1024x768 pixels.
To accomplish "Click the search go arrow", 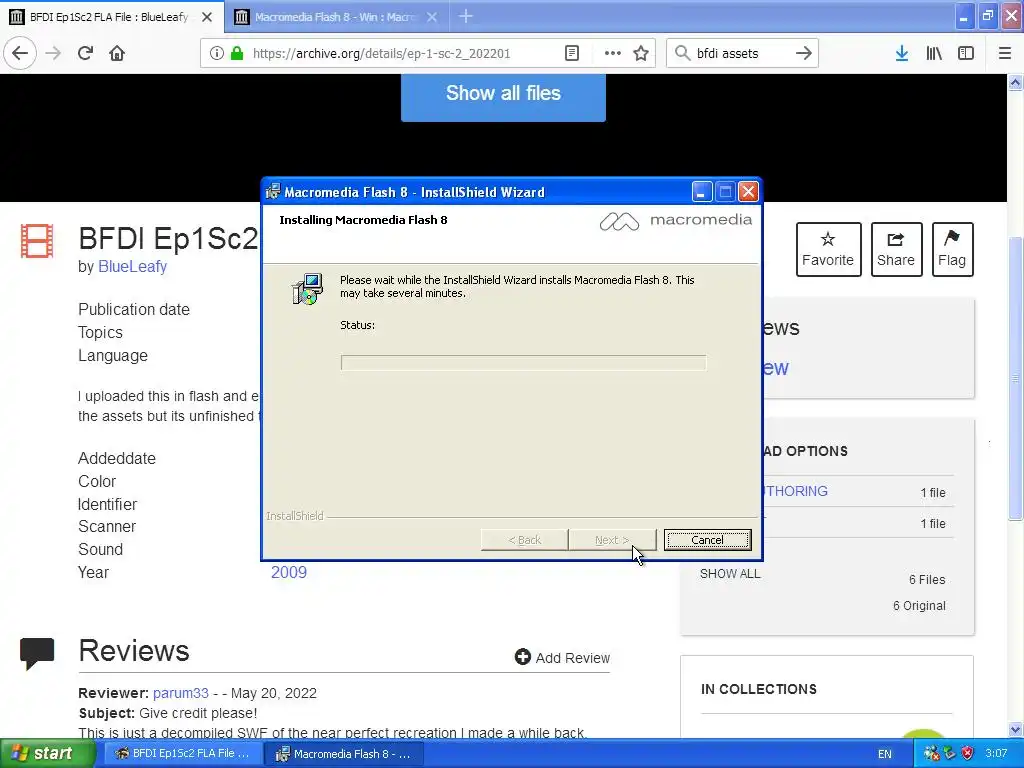I will [803, 53].
